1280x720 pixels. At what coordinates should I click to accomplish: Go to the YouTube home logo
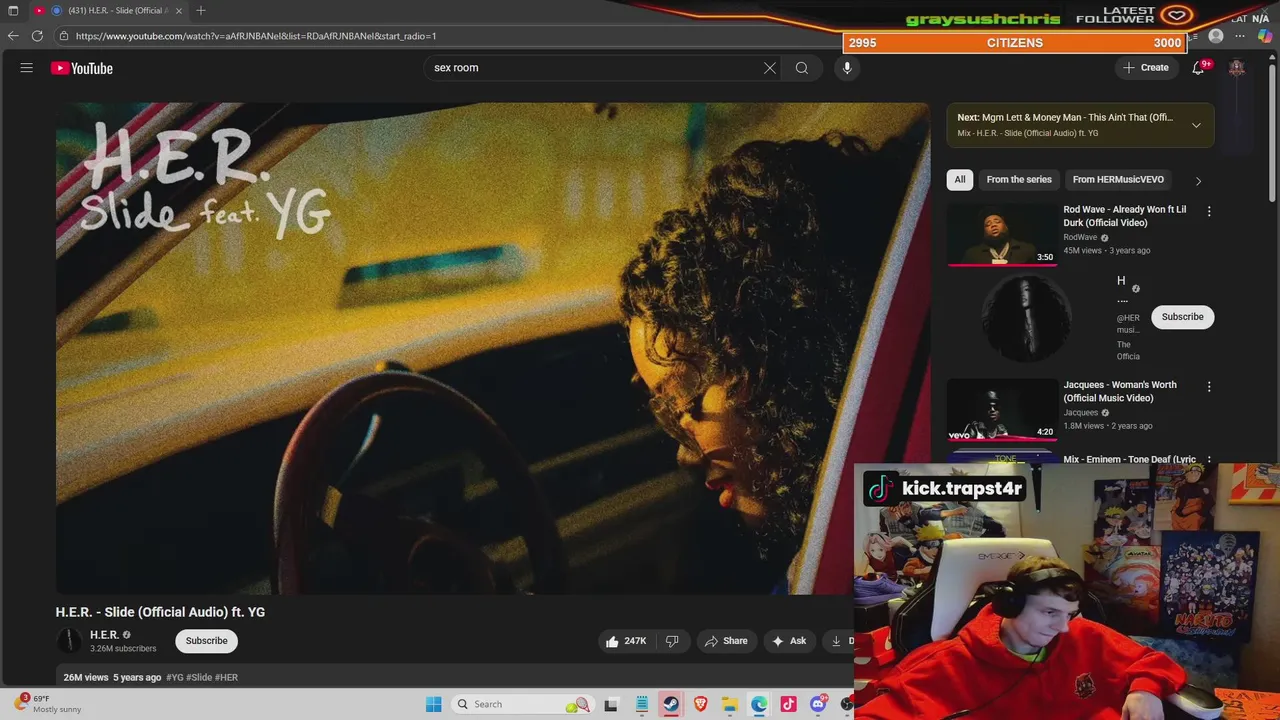pyautogui.click(x=82, y=68)
